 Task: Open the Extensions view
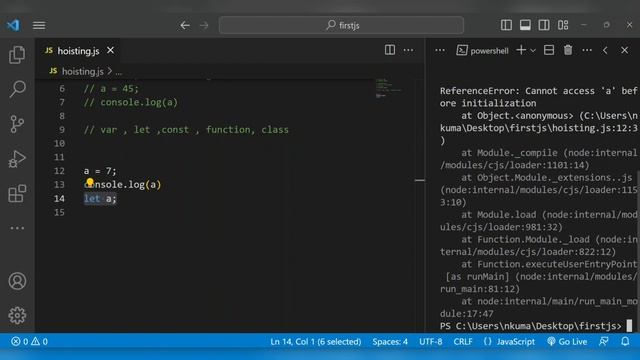coord(17,193)
